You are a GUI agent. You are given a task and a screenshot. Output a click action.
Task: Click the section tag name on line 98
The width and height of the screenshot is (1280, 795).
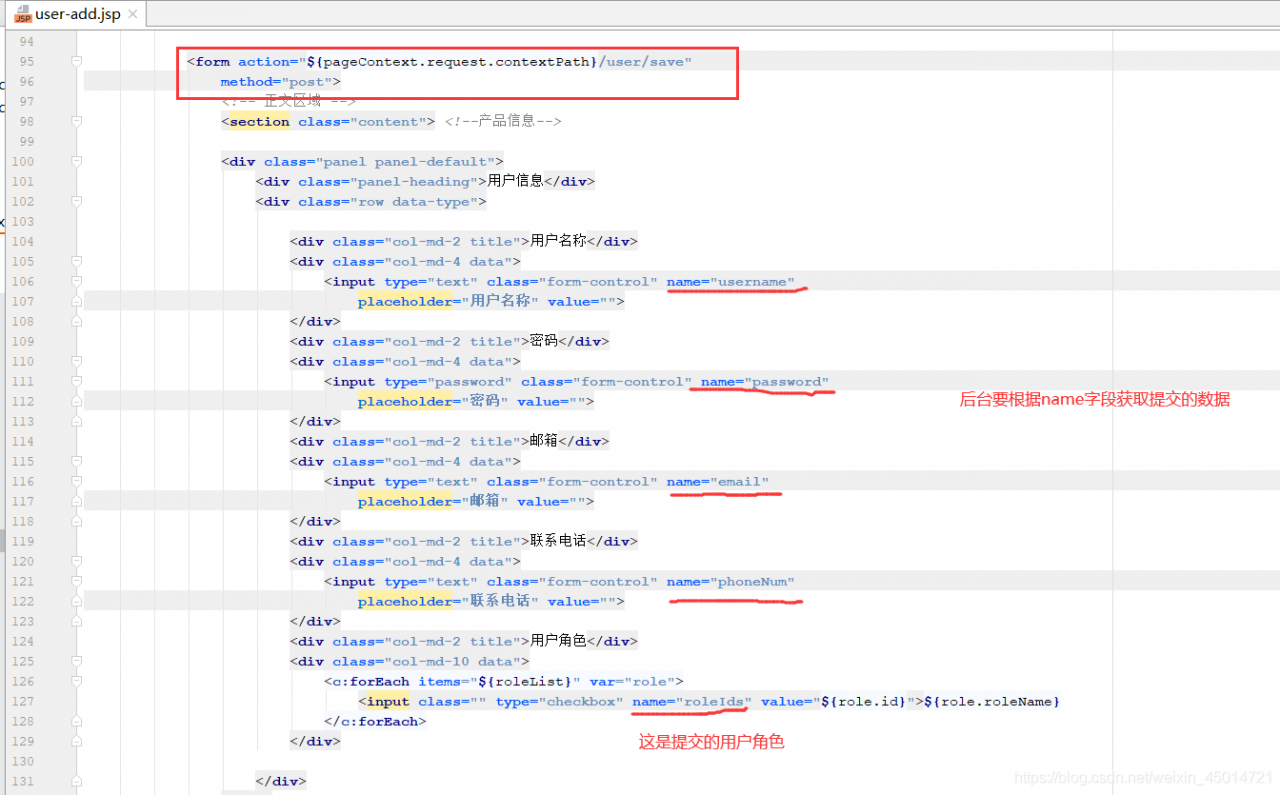[259, 122]
